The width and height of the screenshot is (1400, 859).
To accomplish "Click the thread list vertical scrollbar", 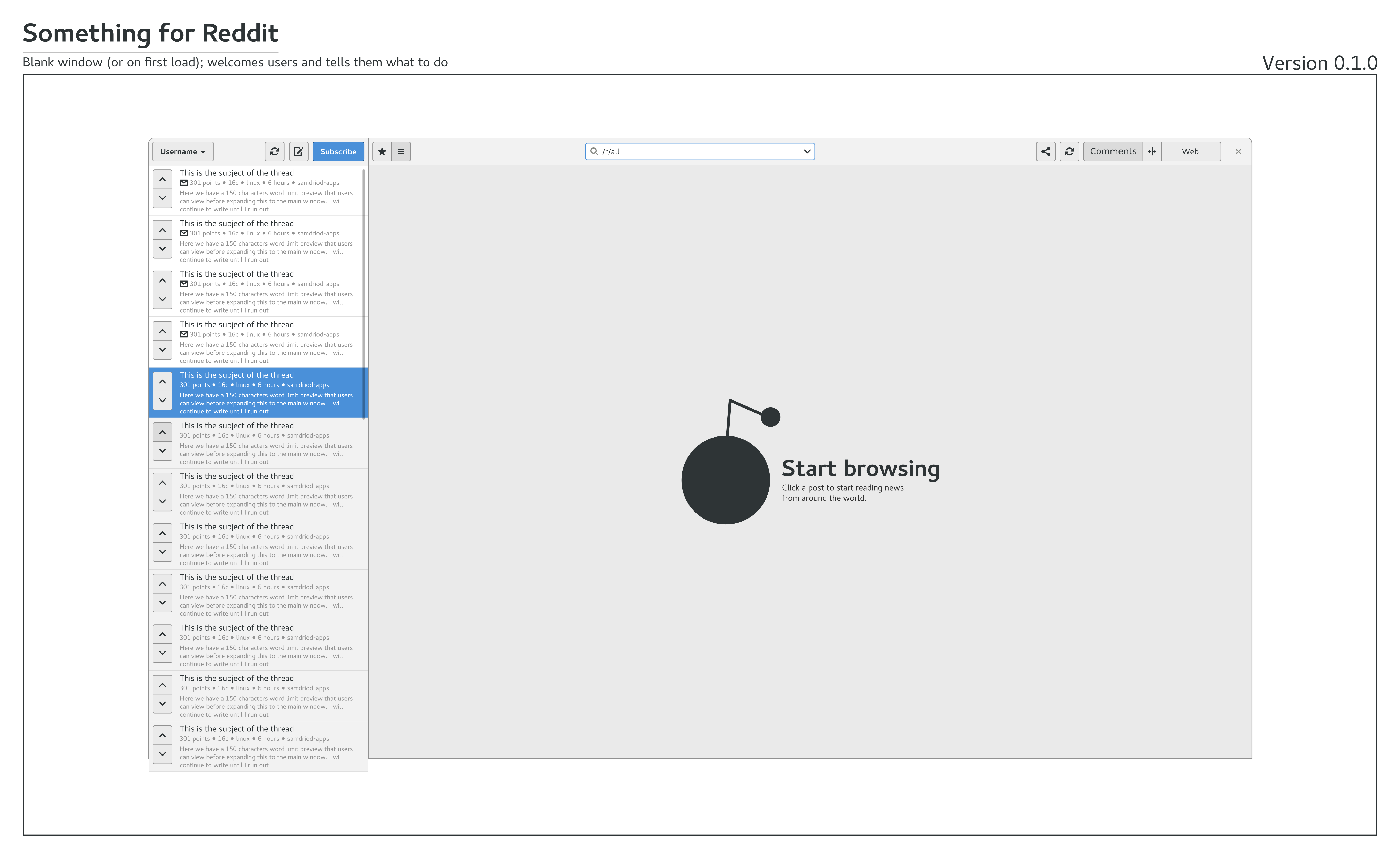I will coord(364,294).
